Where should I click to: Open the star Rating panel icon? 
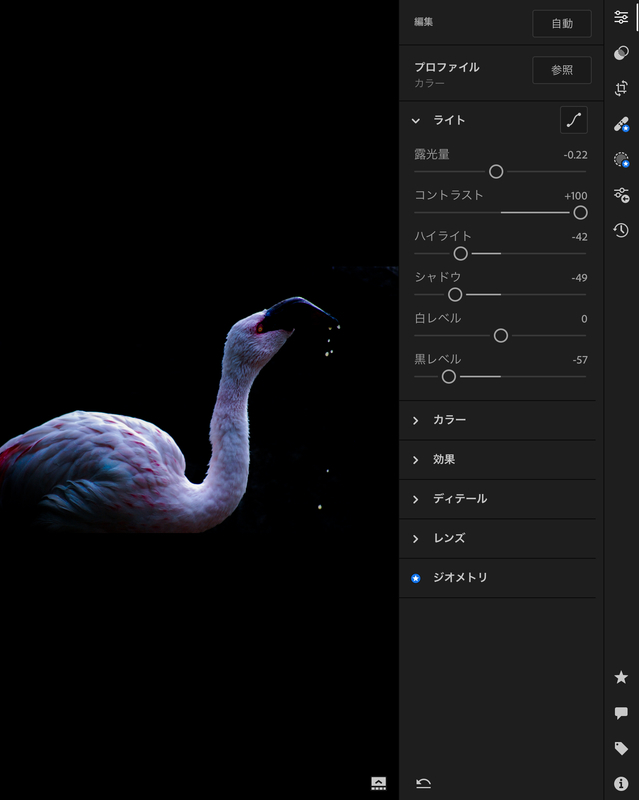click(621, 677)
